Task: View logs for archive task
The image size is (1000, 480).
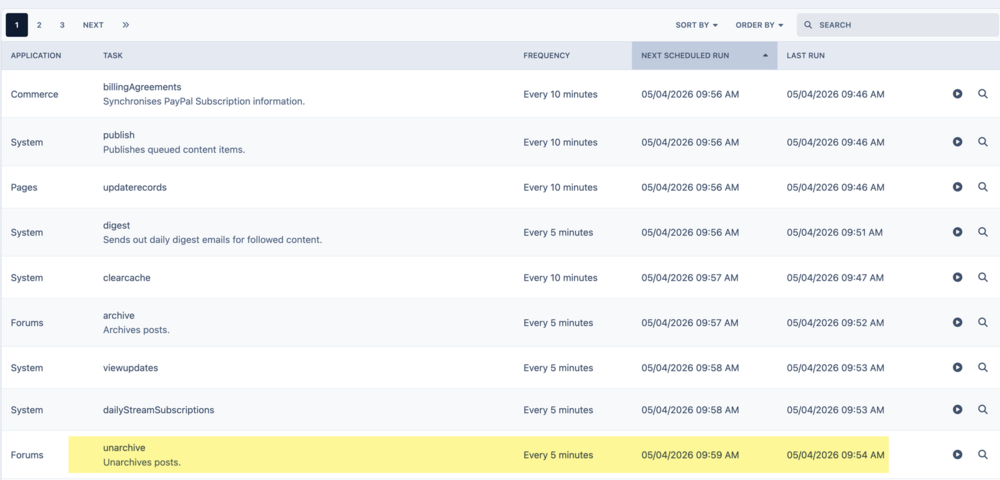Action: [x=983, y=323]
